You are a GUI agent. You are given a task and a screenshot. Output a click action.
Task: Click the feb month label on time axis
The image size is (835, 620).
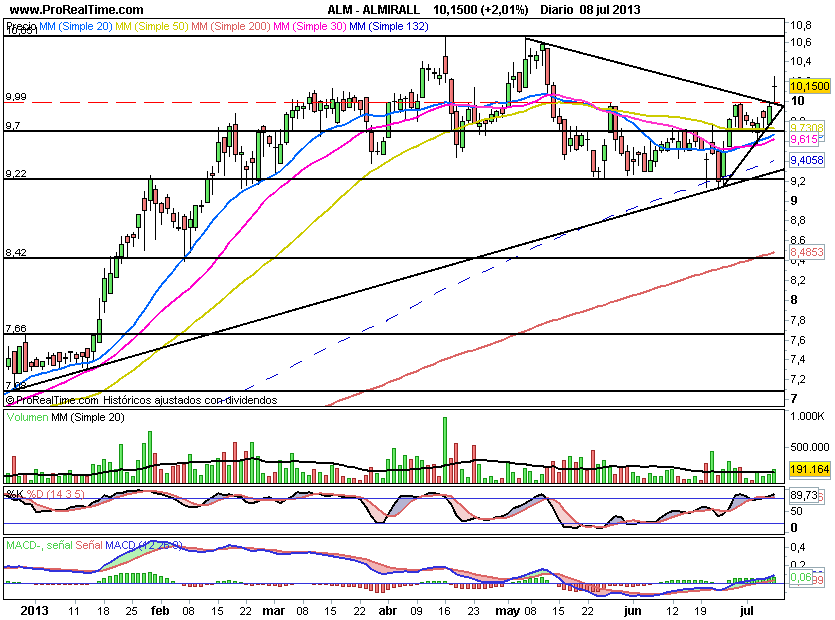pyautogui.click(x=160, y=610)
